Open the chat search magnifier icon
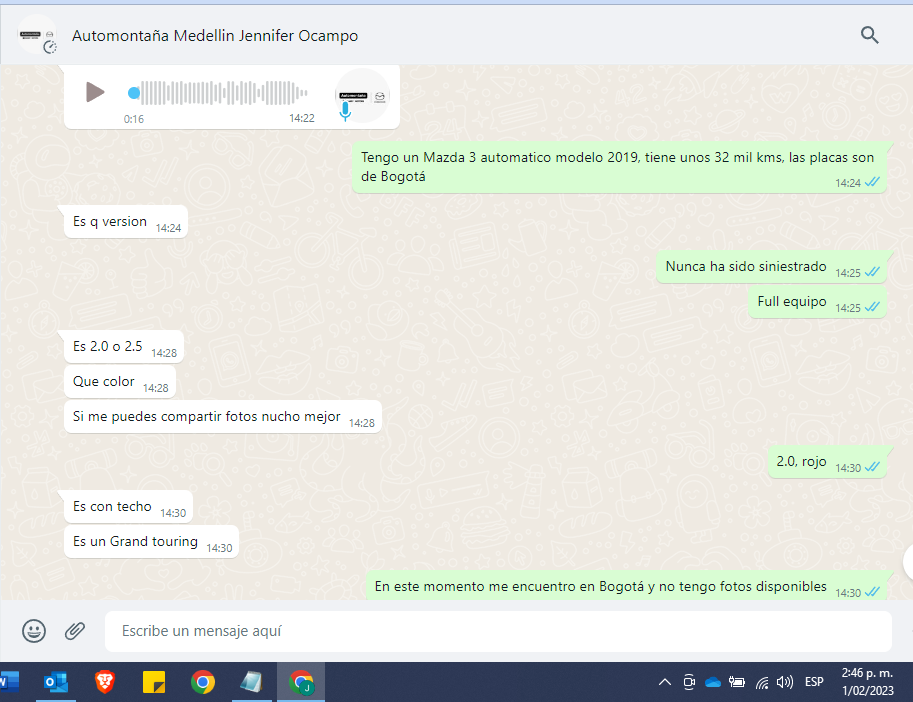The height and width of the screenshot is (702, 913). 869,36
